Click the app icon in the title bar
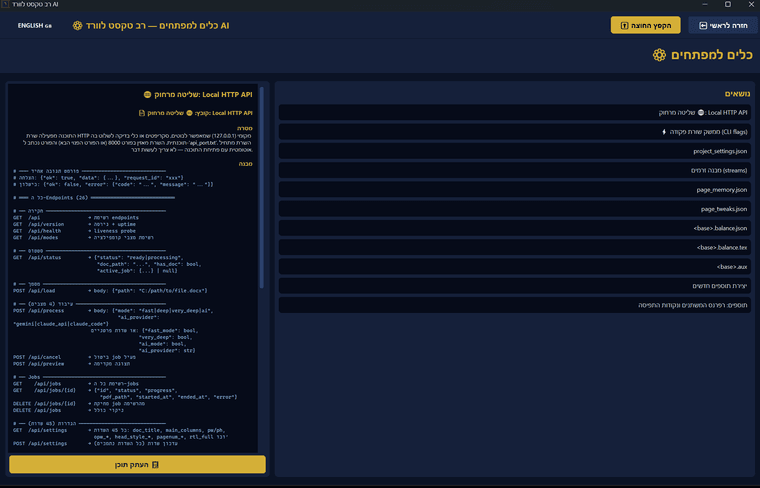Viewport: 760px width, 488px height. 5,4
